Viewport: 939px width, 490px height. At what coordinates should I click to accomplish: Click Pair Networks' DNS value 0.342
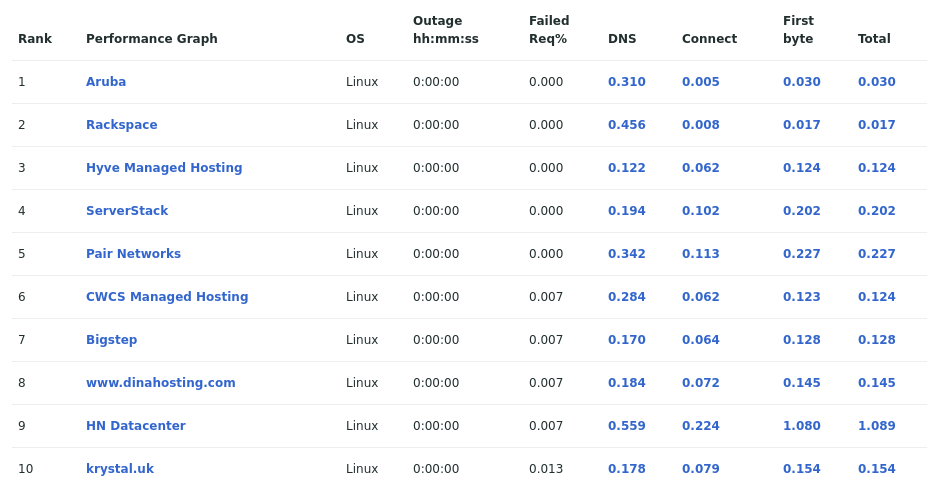tap(626, 253)
